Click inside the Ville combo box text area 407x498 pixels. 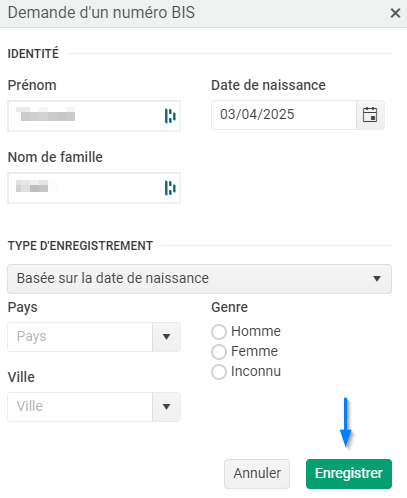[80, 407]
